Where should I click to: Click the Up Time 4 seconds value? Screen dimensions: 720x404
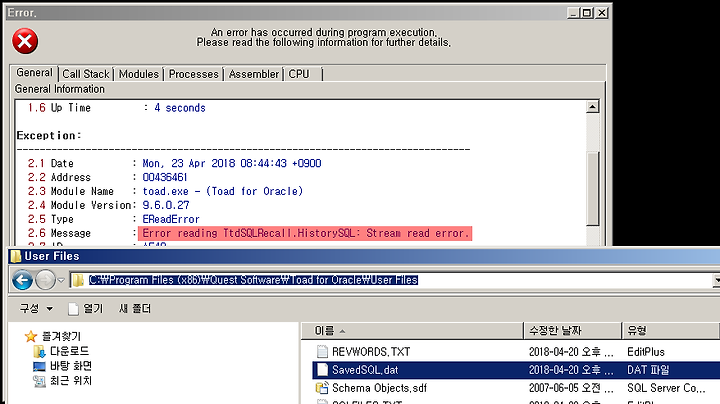pos(180,108)
